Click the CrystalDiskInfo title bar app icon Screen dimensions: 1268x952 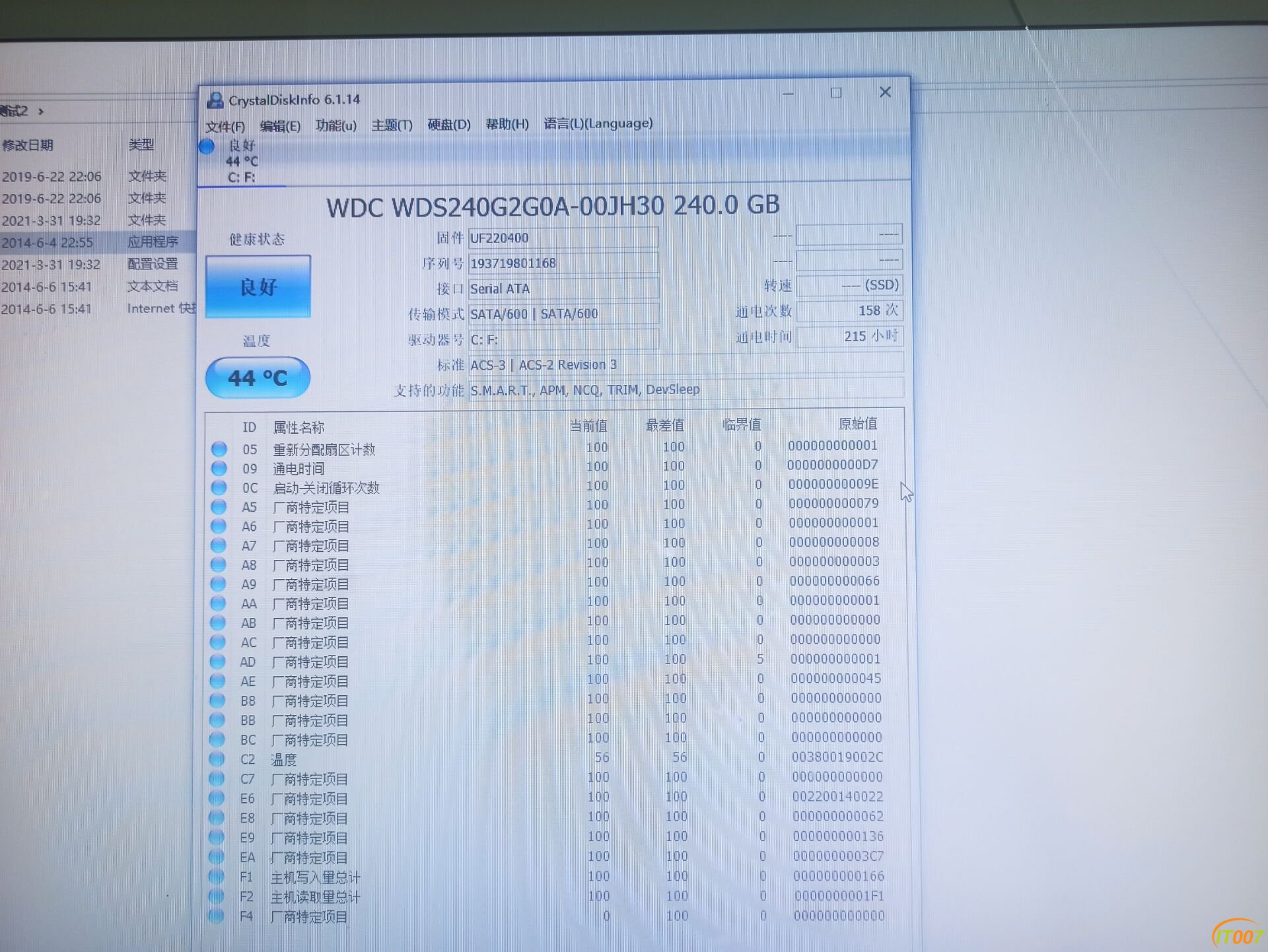point(215,100)
